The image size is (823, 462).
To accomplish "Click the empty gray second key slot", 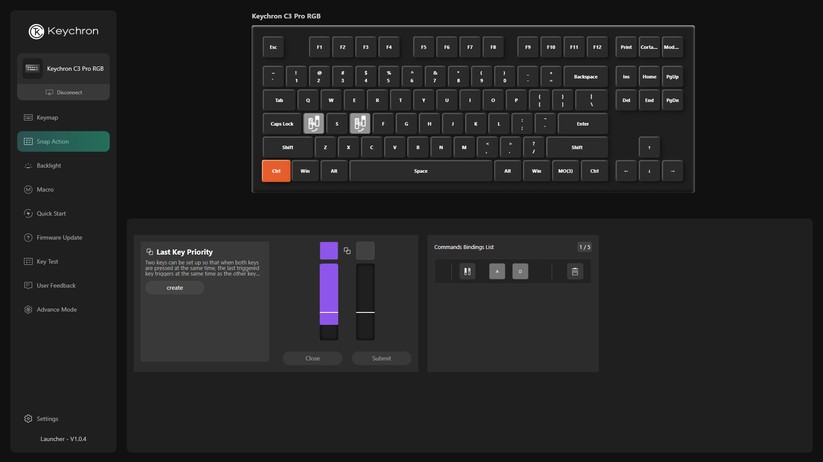I will click(365, 251).
